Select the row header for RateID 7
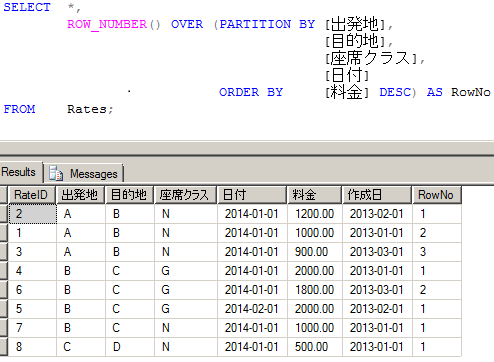 click(4, 328)
